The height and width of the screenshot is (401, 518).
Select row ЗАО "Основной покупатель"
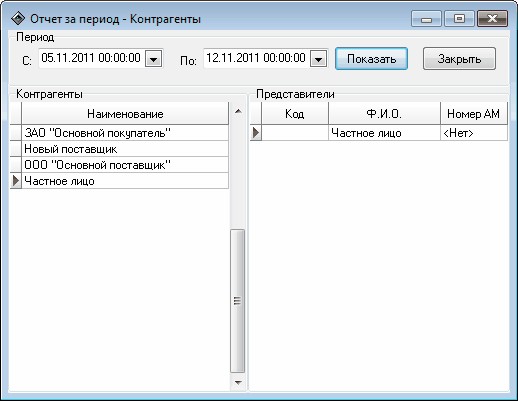125,133
